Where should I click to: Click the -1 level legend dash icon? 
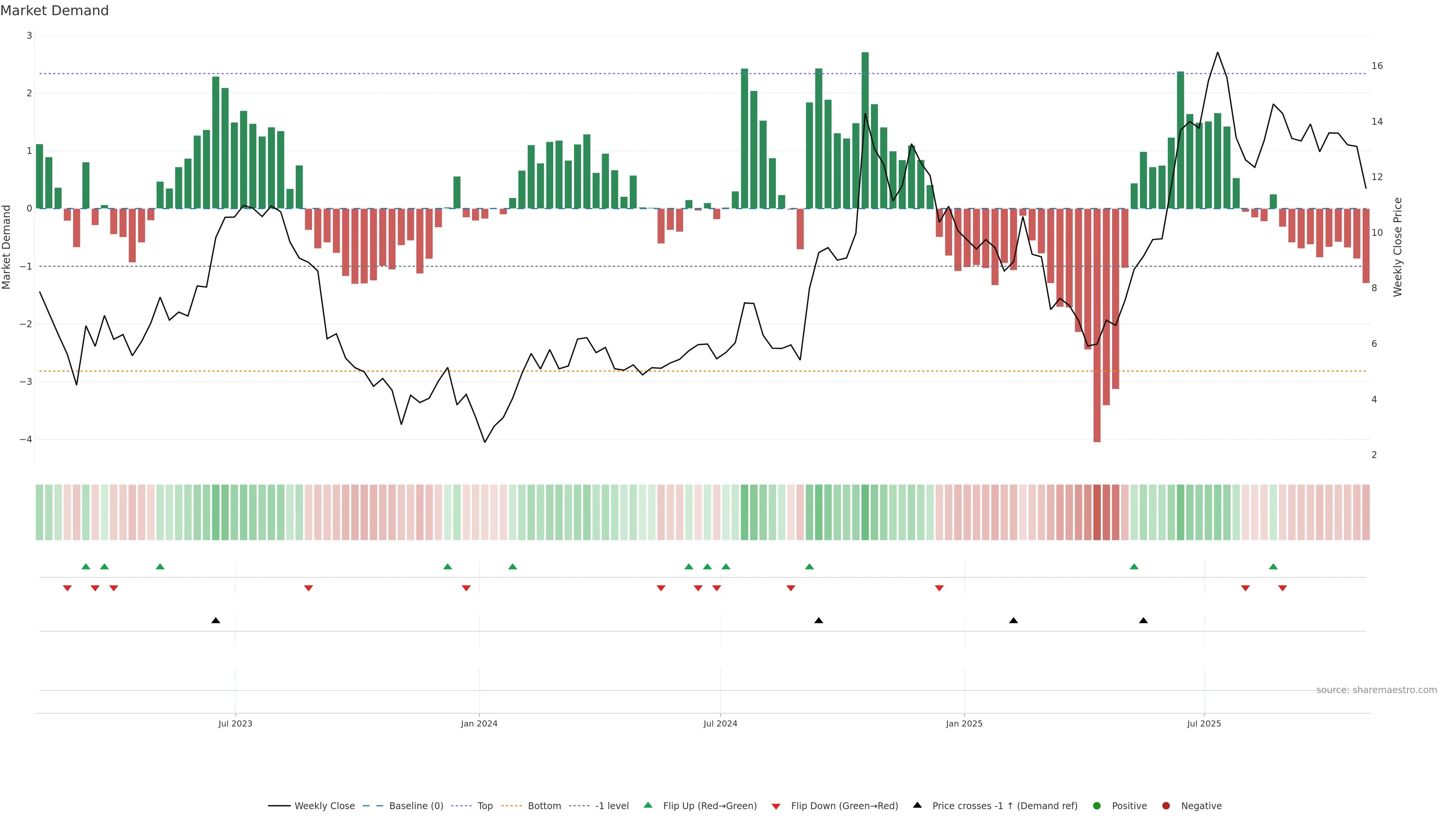579,806
